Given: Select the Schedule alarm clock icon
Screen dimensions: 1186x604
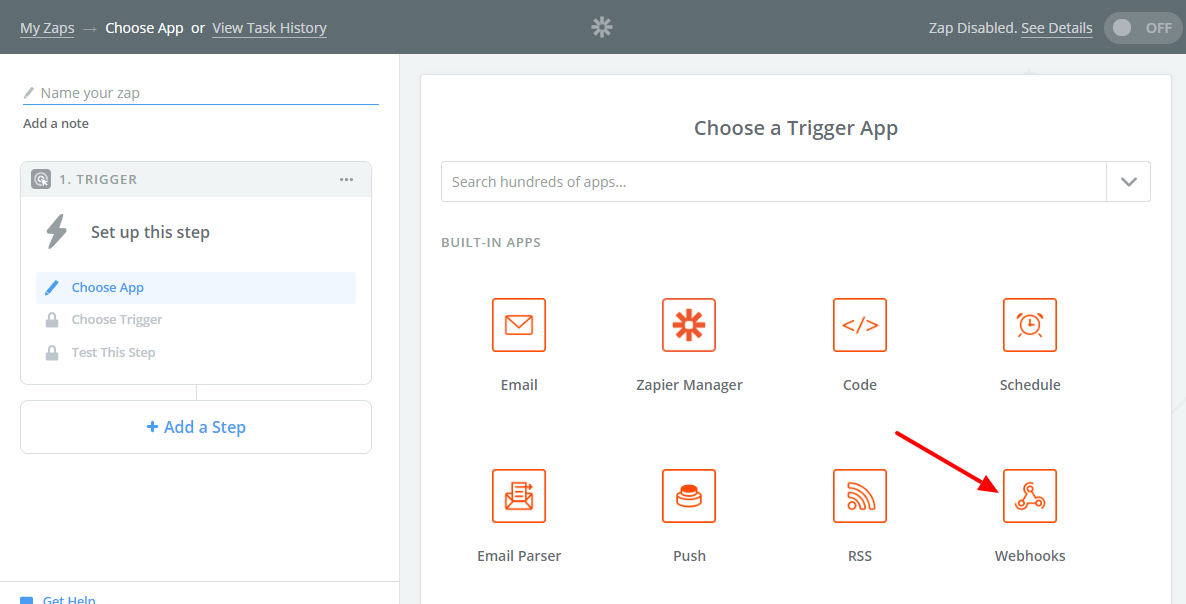Looking at the screenshot, I should pos(1030,325).
